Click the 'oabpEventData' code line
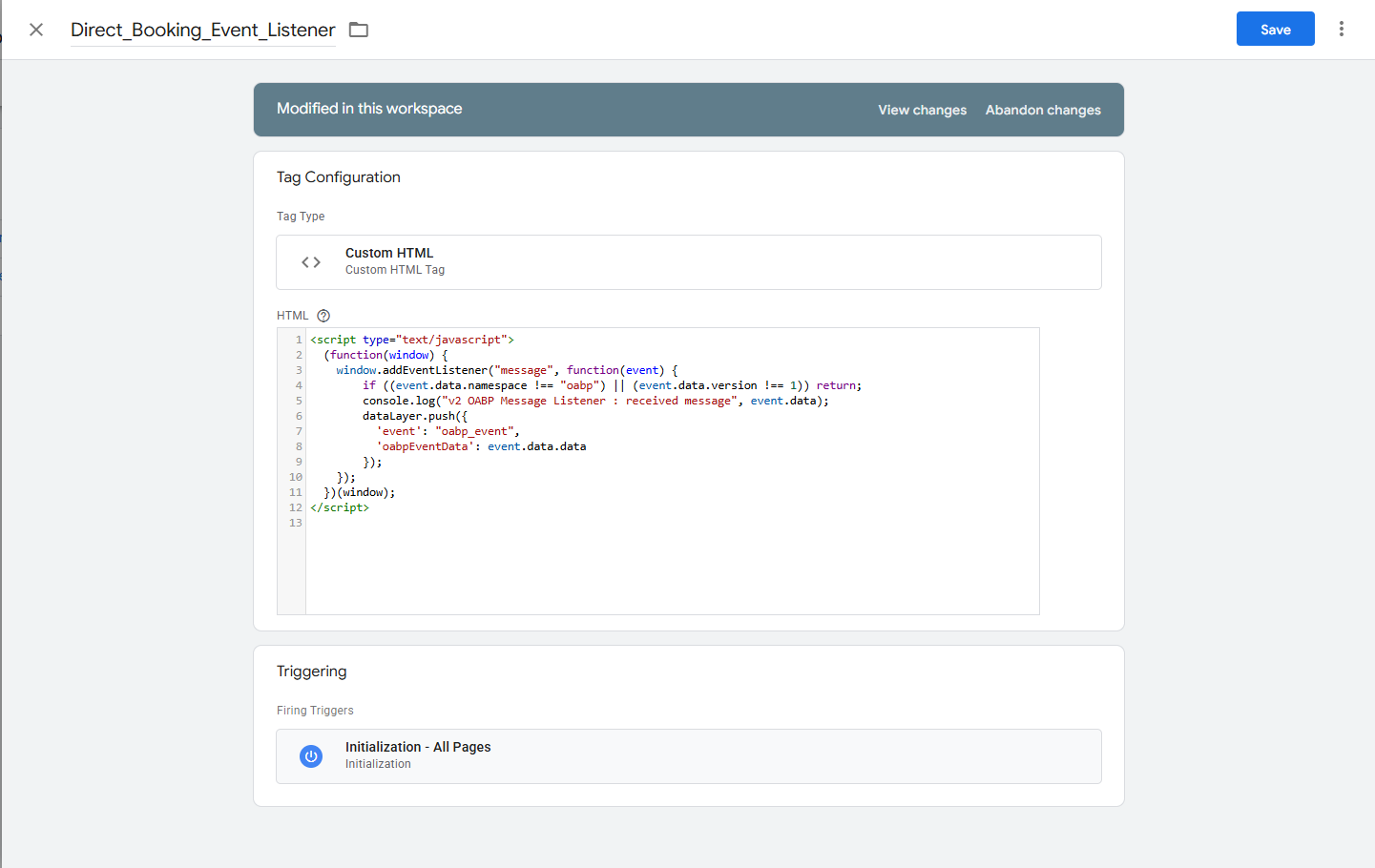The image size is (1375, 868). click(x=481, y=446)
